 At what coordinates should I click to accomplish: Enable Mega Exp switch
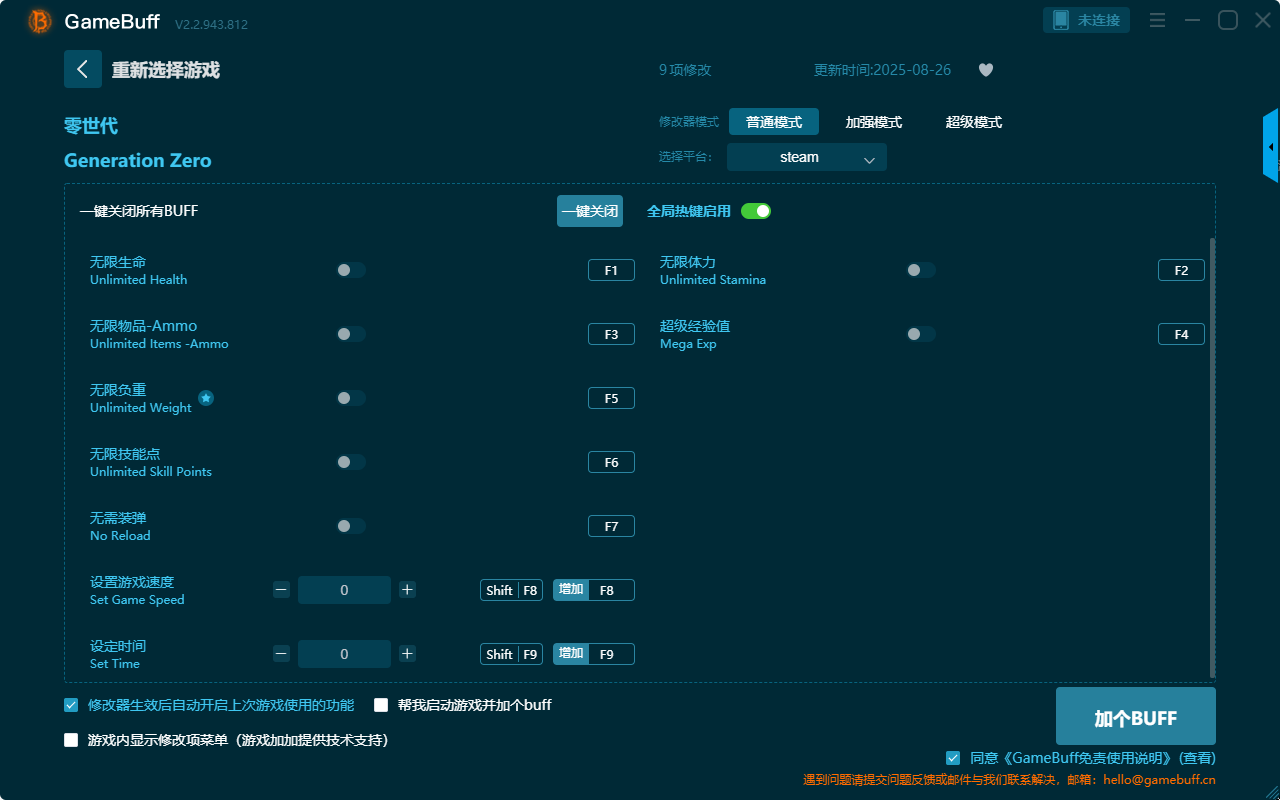[921, 334]
